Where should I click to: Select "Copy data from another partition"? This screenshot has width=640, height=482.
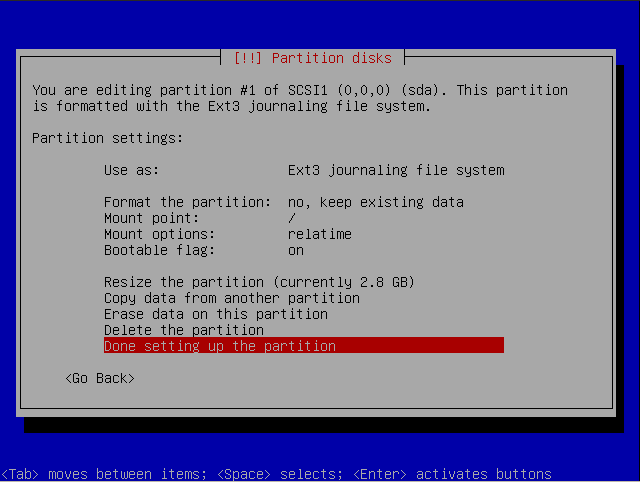(231, 298)
